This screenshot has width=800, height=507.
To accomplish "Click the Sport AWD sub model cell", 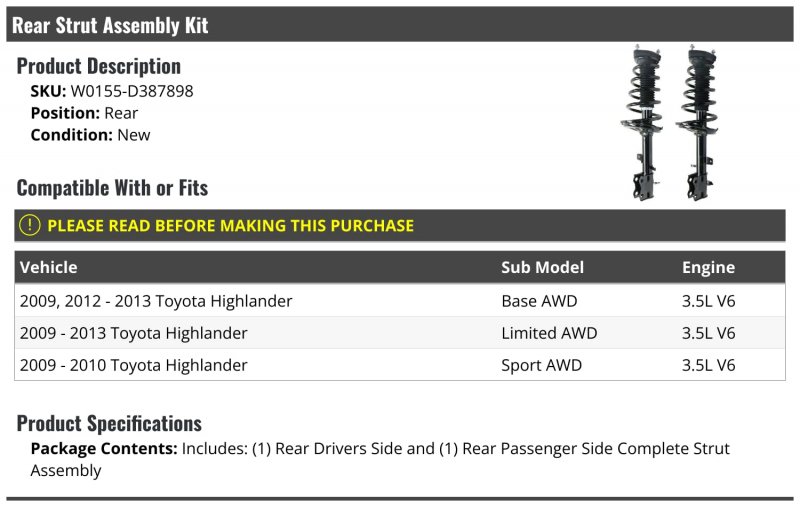I will coord(541,365).
